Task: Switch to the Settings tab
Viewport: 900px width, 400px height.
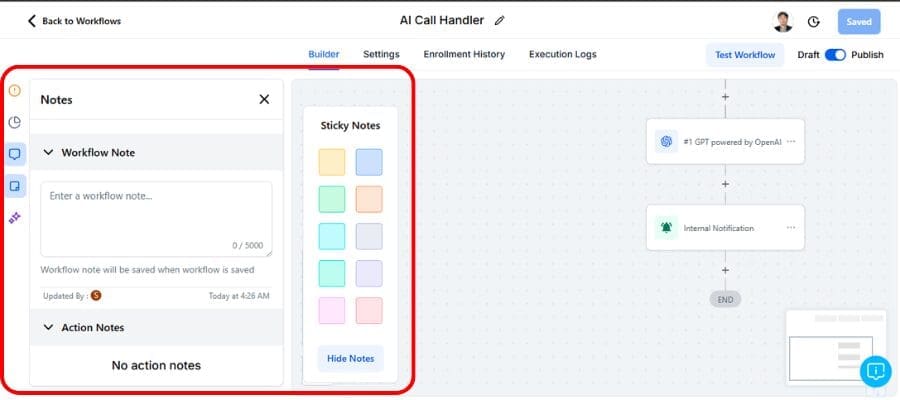Action: (381, 54)
